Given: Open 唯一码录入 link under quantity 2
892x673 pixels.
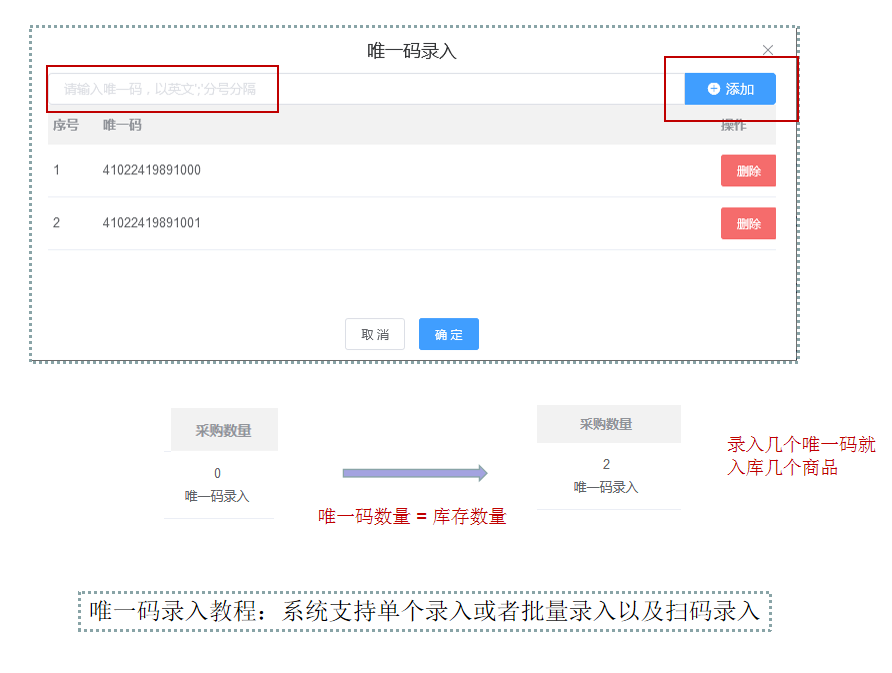Looking at the screenshot, I should point(606,487).
